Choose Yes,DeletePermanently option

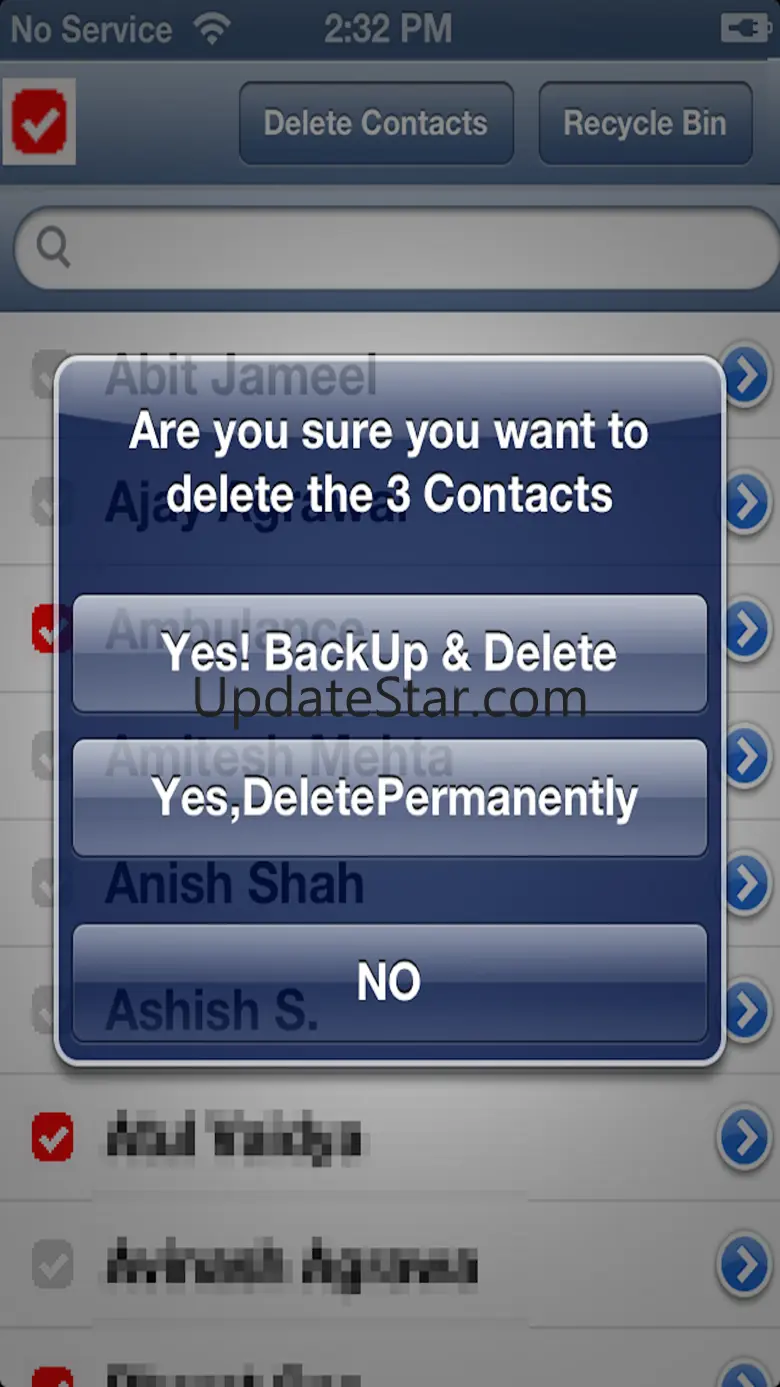(390, 798)
